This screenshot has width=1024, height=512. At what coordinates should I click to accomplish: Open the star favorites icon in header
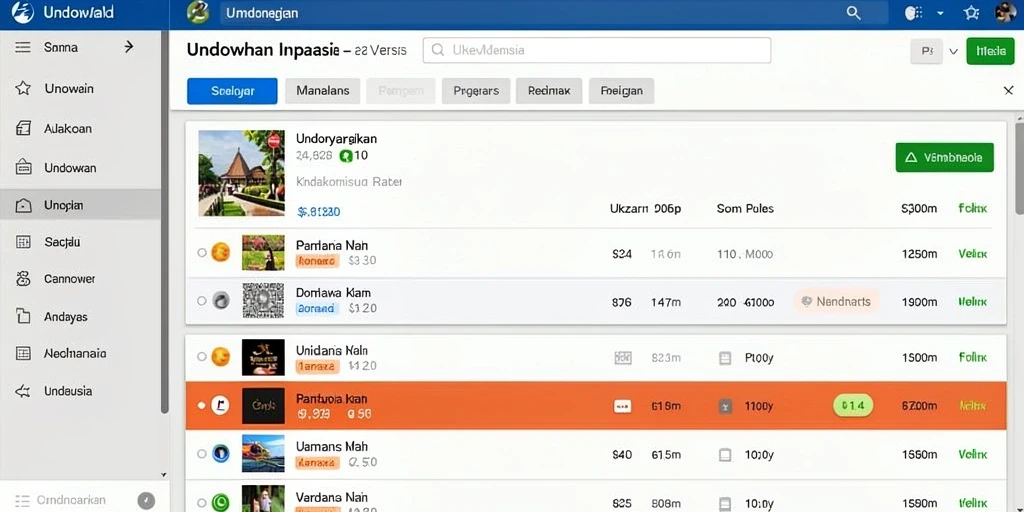972,13
